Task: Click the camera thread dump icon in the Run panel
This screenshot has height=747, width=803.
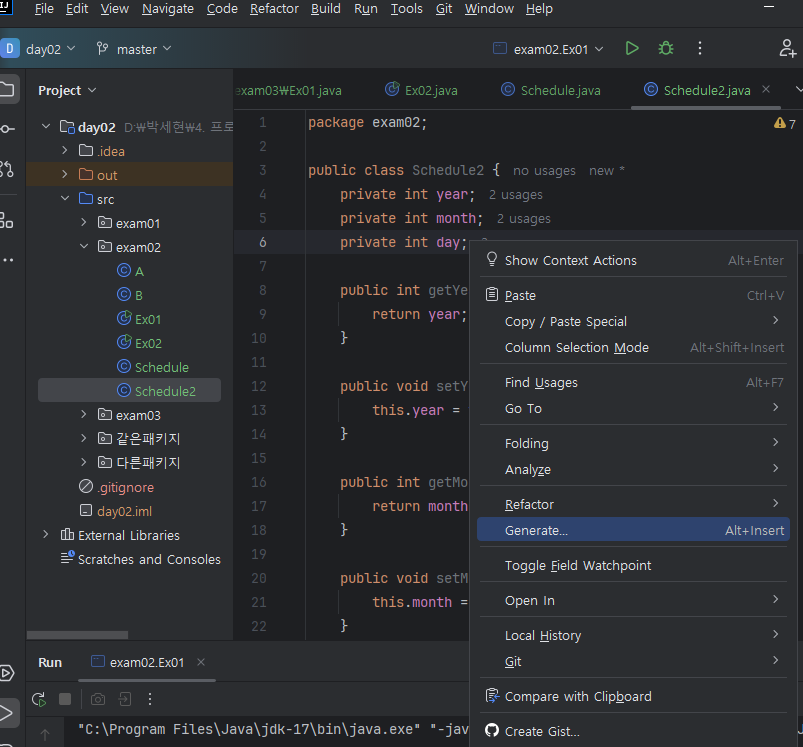Action: pyautogui.click(x=98, y=699)
